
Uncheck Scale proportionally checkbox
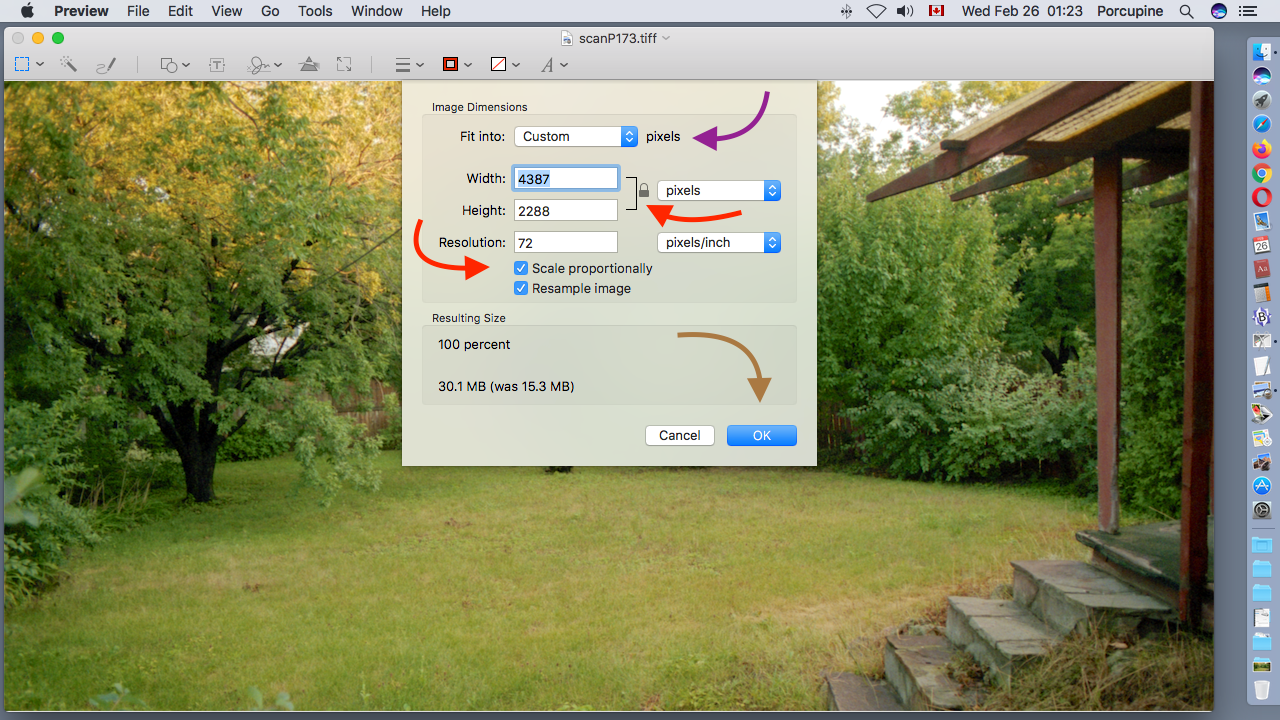coord(521,268)
